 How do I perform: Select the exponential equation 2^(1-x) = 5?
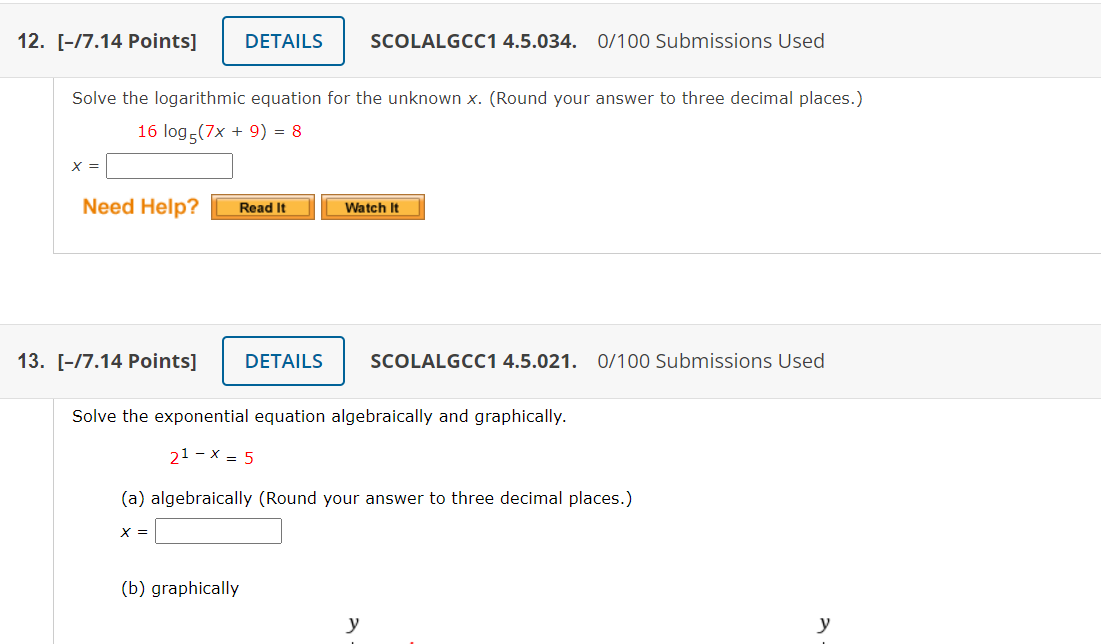[x=210, y=457]
